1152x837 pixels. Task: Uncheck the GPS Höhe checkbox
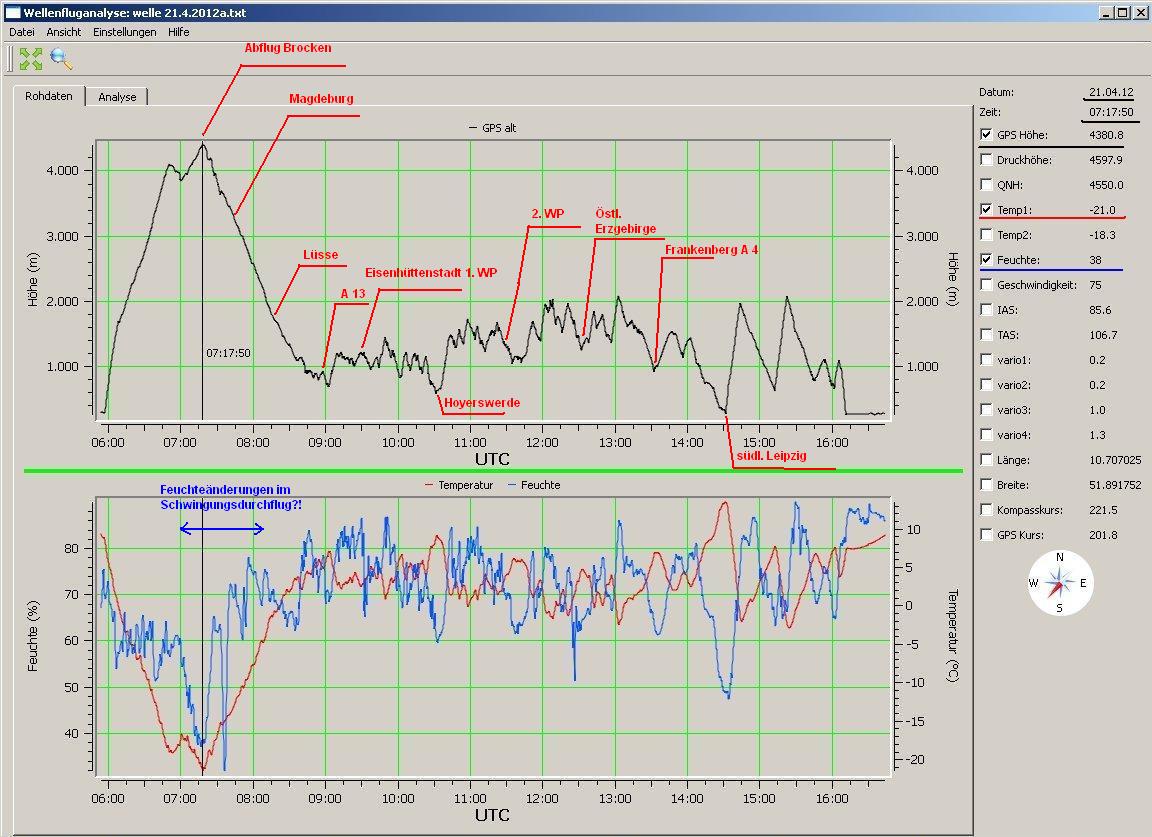click(987, 135)
